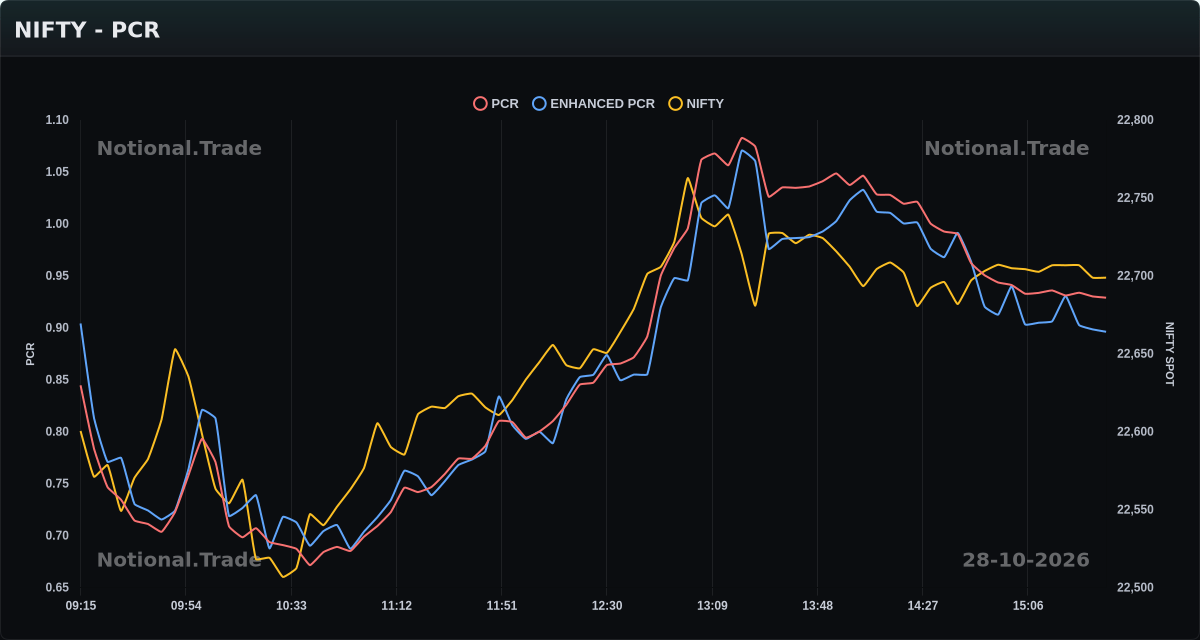Click the yellow NIFTY legend circle
The height and width of the screenshot is (640, 1200).
(x=675, y=103)
